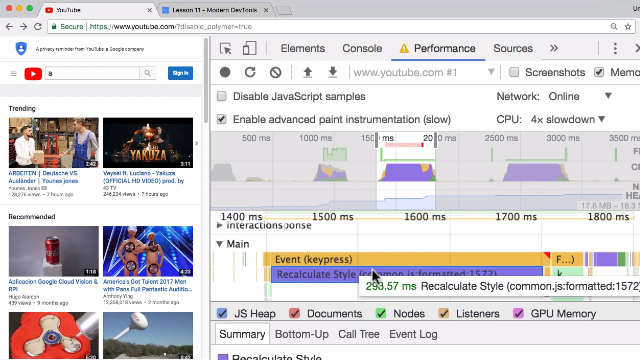Expand the Interactions track

219,225
